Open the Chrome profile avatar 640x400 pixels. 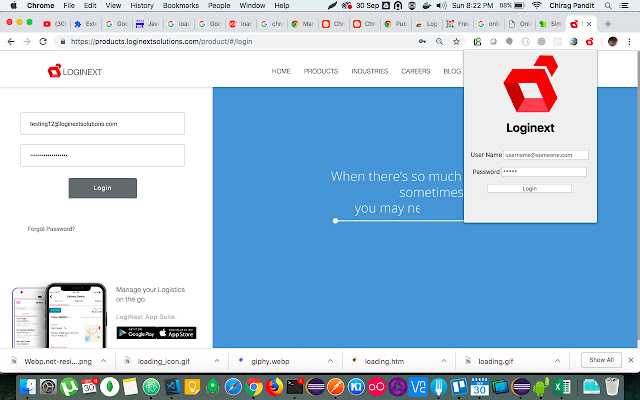point(612,42)
